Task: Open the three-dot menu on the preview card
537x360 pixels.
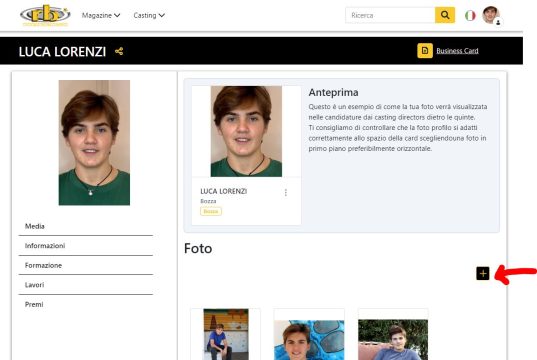Action: coord(286,193)
